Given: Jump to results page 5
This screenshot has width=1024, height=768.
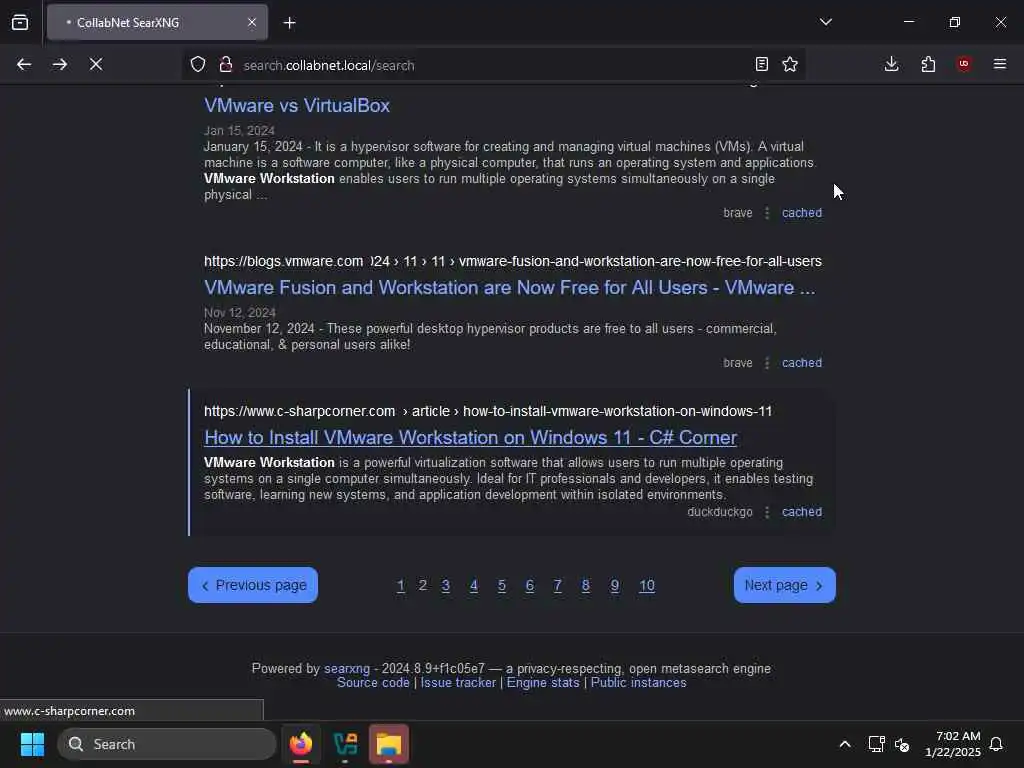Looking at the screenshot, I should (502, 585).
